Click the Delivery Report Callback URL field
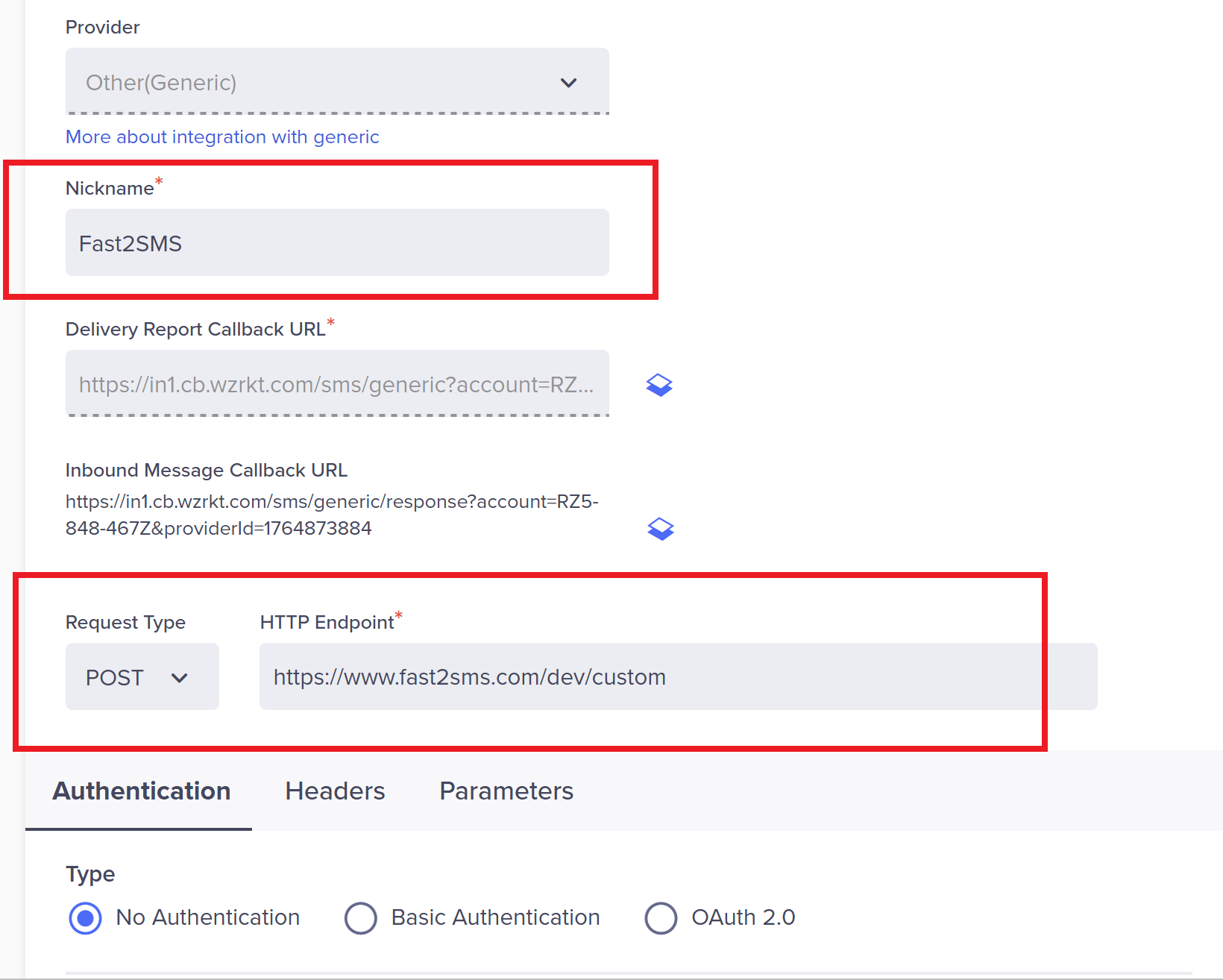The width and height of the screenshot is (1223, 980). [336, 384]
